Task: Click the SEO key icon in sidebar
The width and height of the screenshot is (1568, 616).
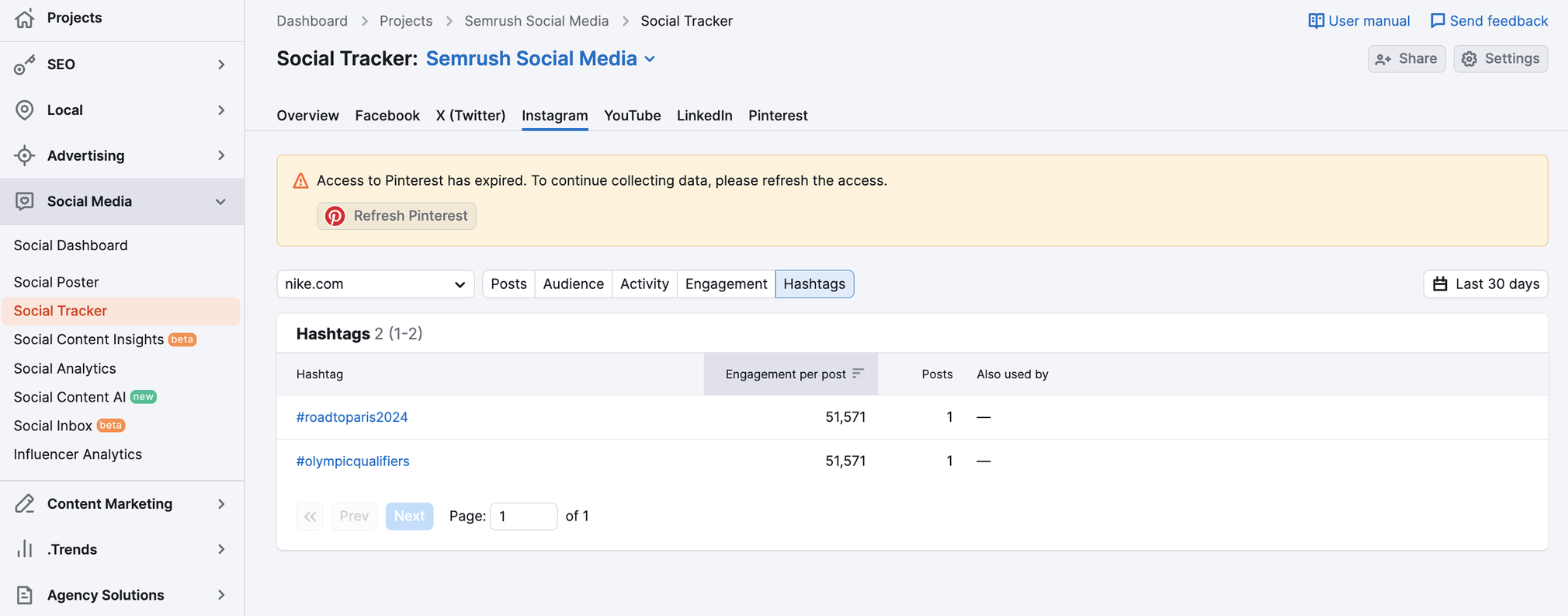Action: (25, 64)
